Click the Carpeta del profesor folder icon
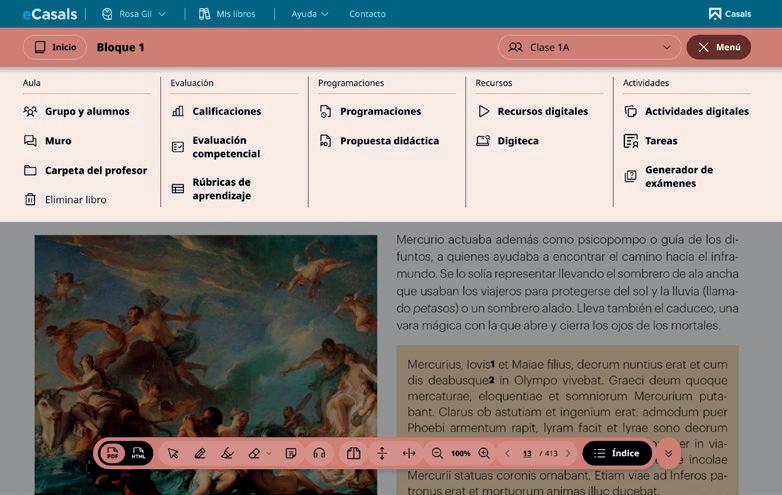782x495 pixels. (x=30, y=170)
